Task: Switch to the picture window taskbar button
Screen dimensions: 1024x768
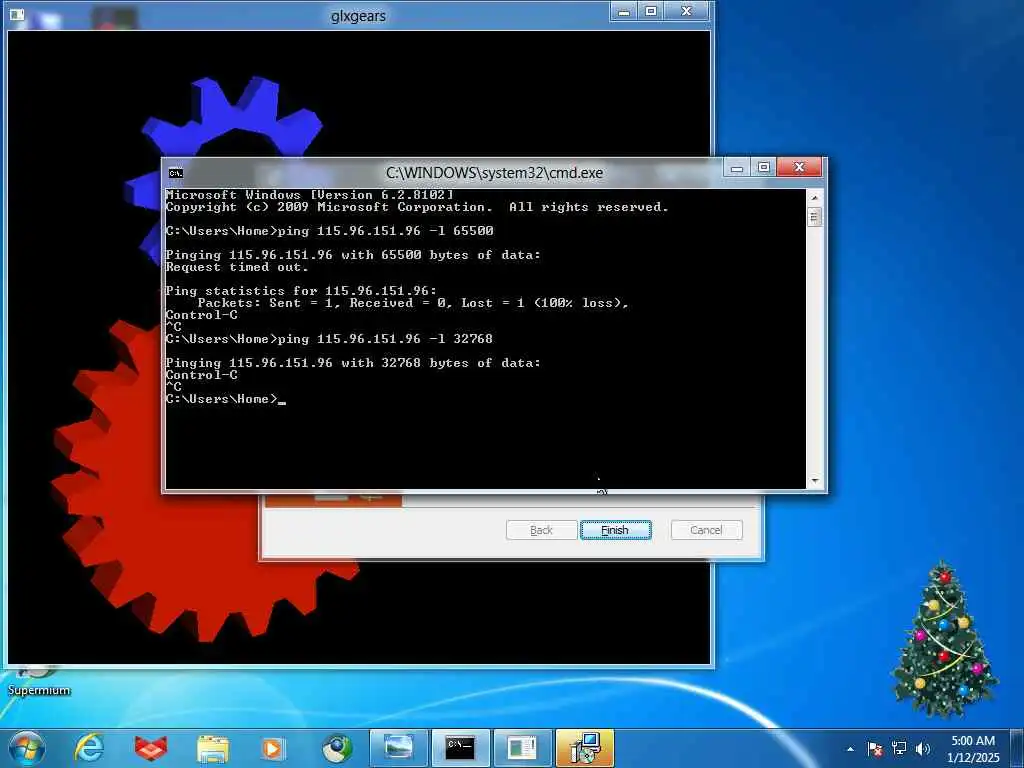Action: [399, 748]
